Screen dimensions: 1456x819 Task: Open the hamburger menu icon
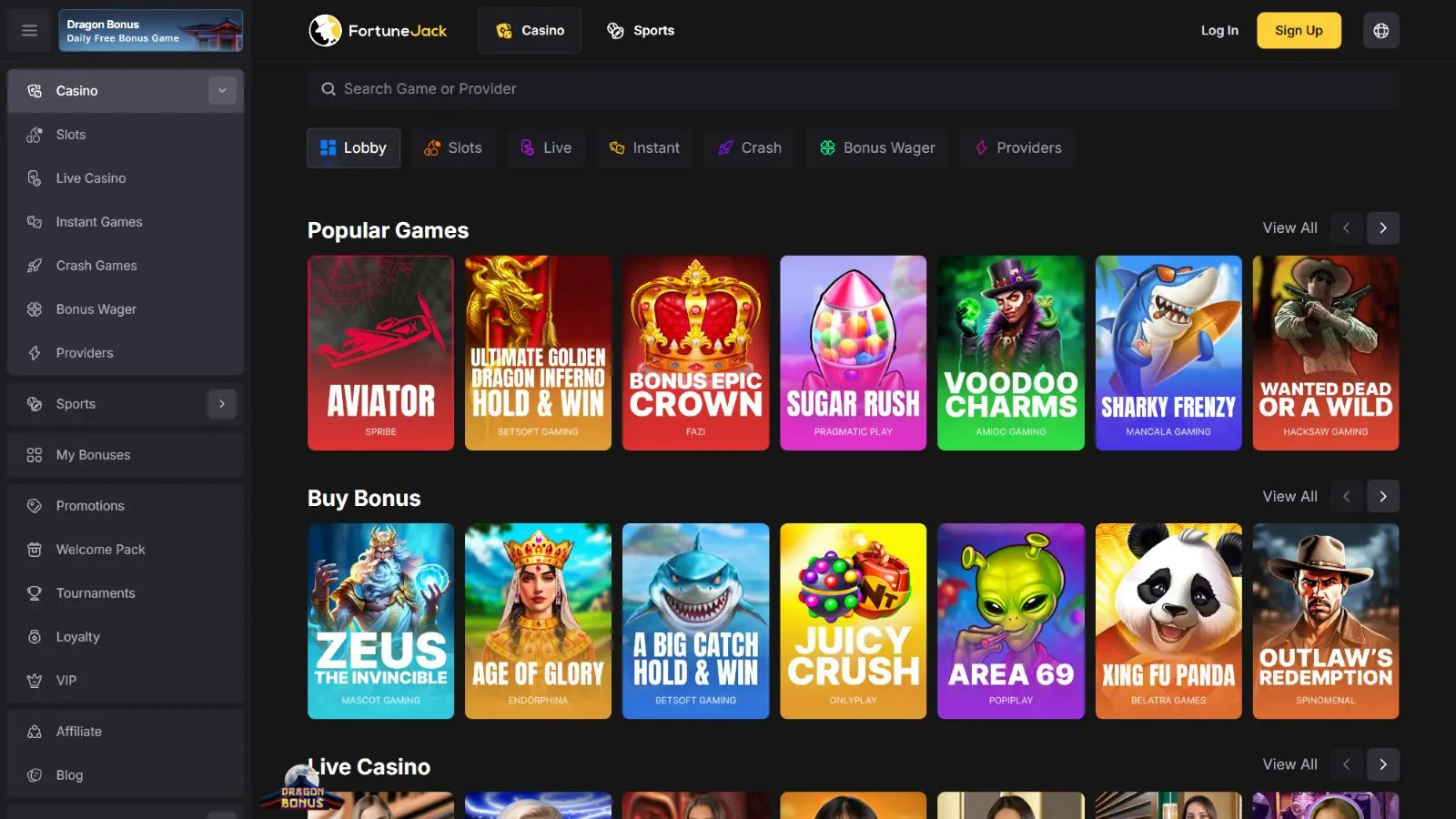pos(29,30)
